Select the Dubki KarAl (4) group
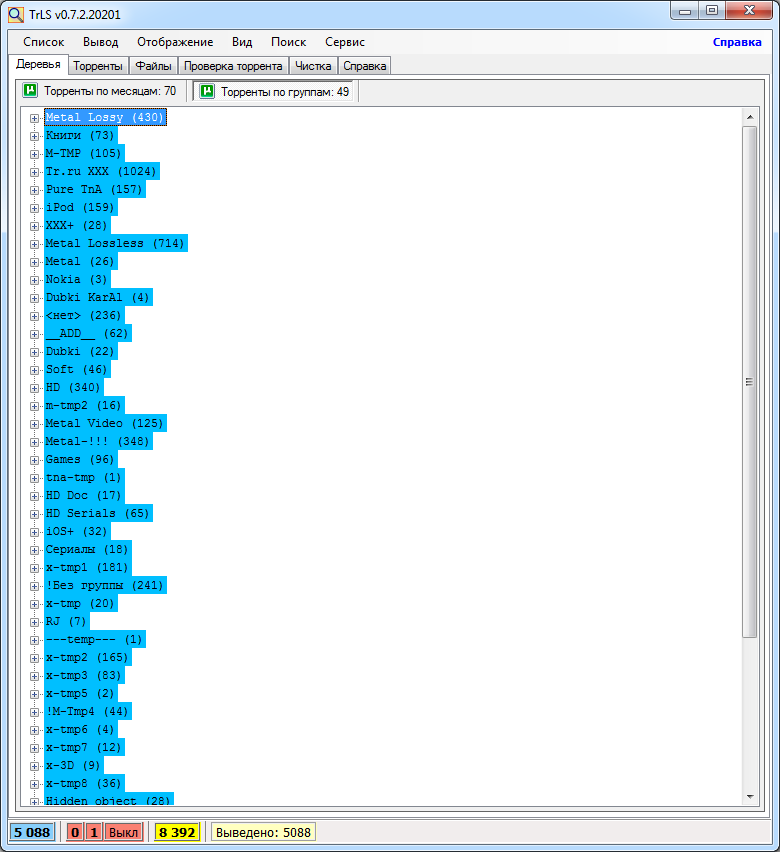 click(x=98, y=297)
